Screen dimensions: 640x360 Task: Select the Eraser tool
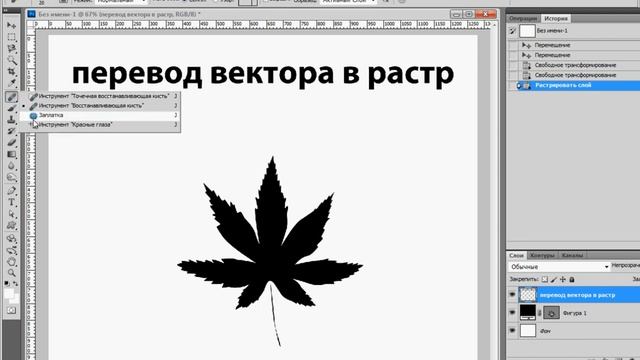coord(11,142)
